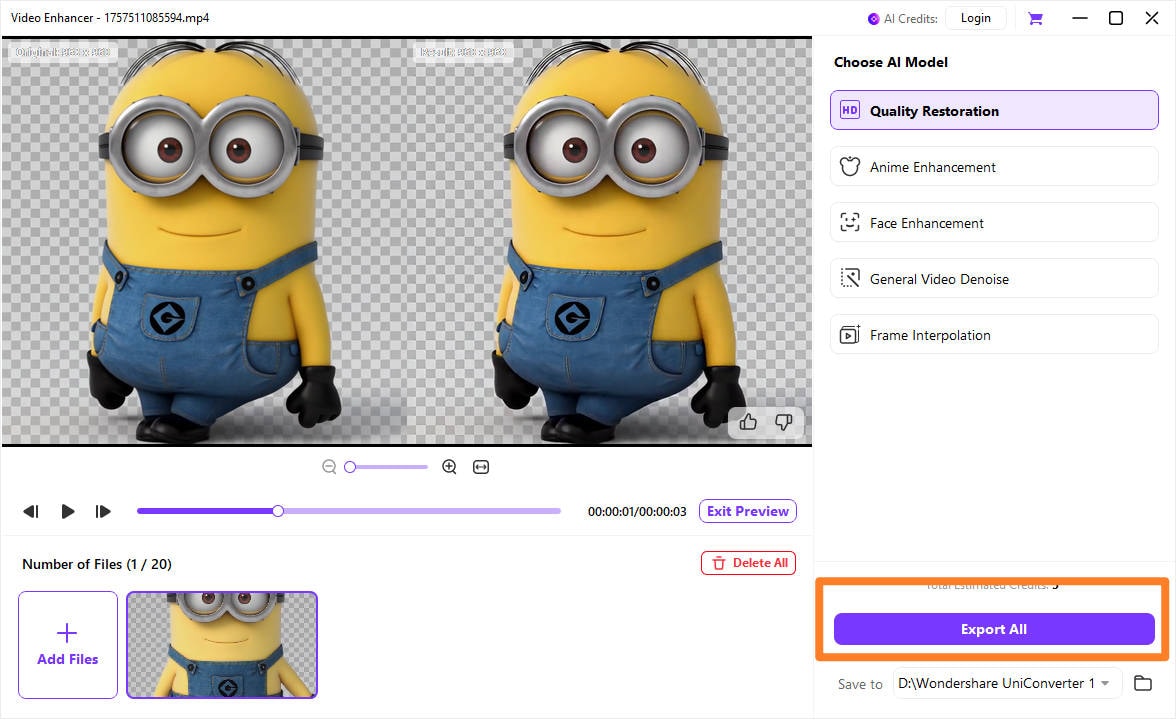The height and width of the screenshot is (720, 1176).
Task: Select the Quality Restoration model
Action: tap(994, 110)
